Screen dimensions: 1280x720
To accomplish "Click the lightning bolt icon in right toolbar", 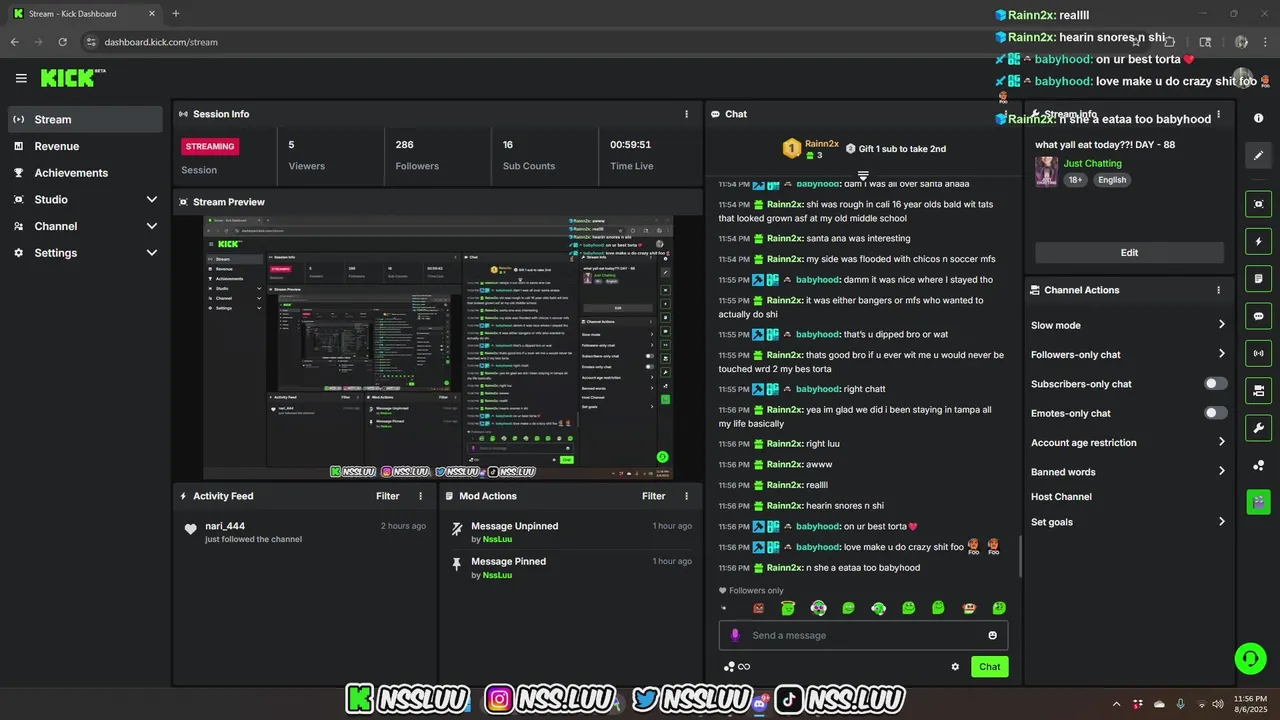I will pos(1258,241).
